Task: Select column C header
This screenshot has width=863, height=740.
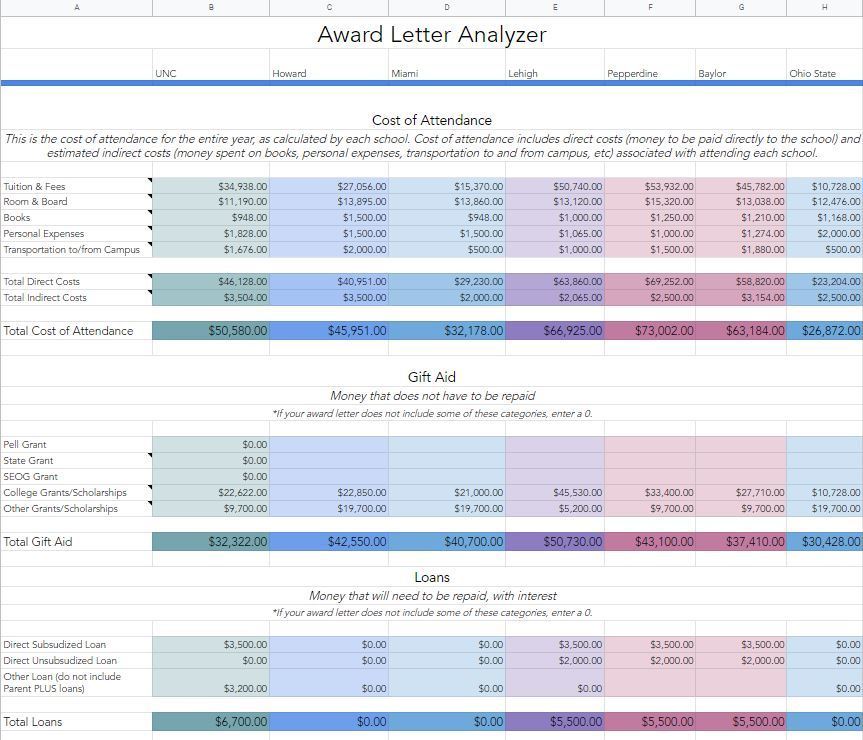Action: coord(329,7)
